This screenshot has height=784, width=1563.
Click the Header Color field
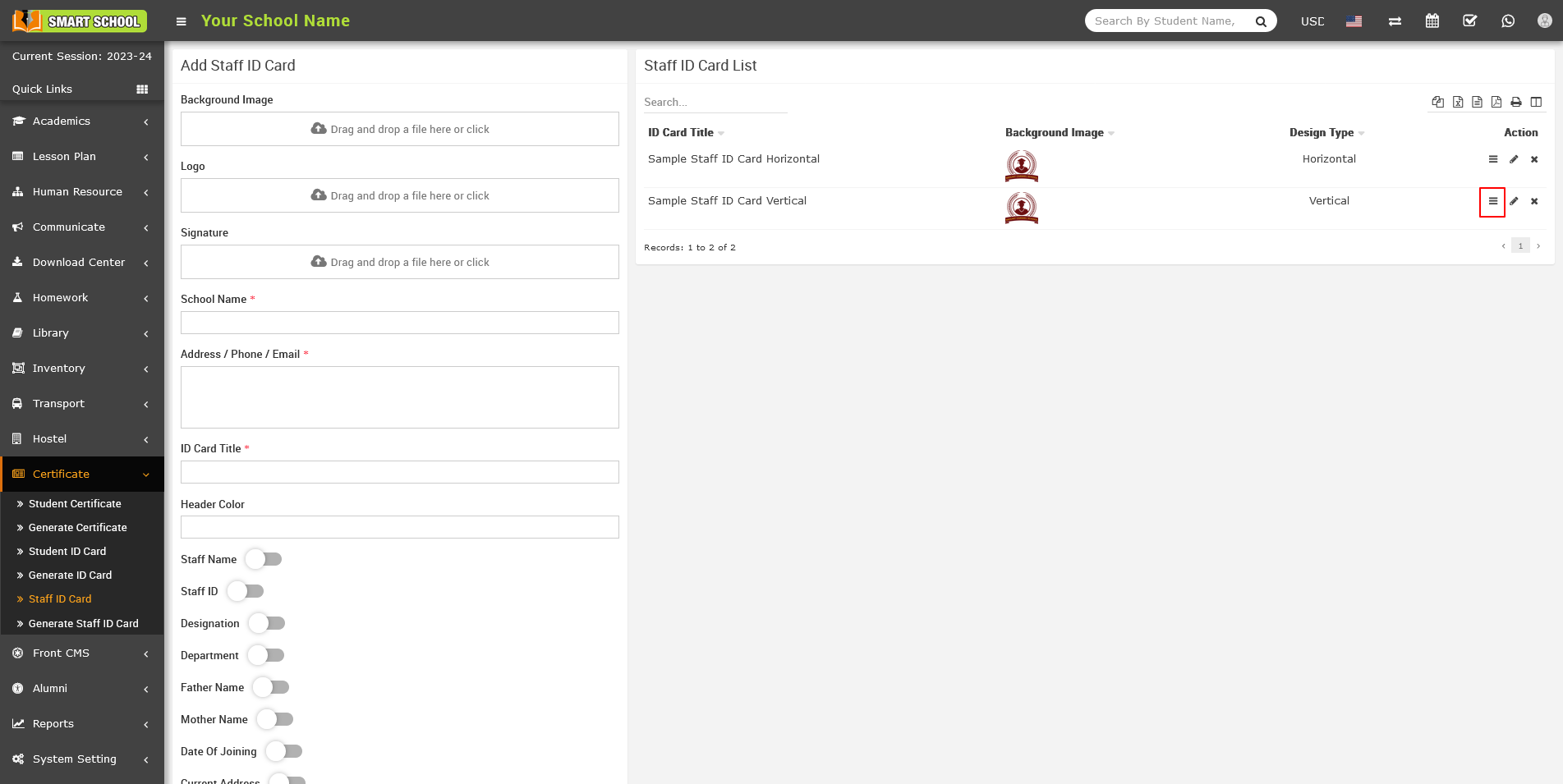pos(400,527)
